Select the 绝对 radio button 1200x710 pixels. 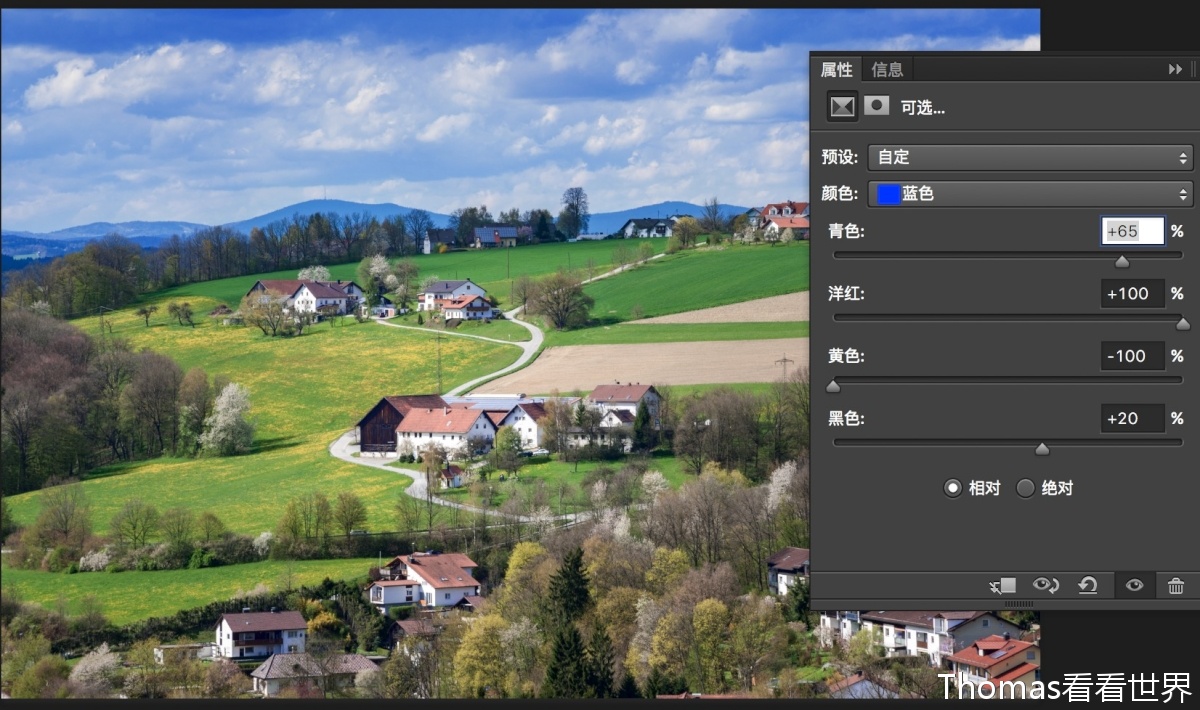1025,488
